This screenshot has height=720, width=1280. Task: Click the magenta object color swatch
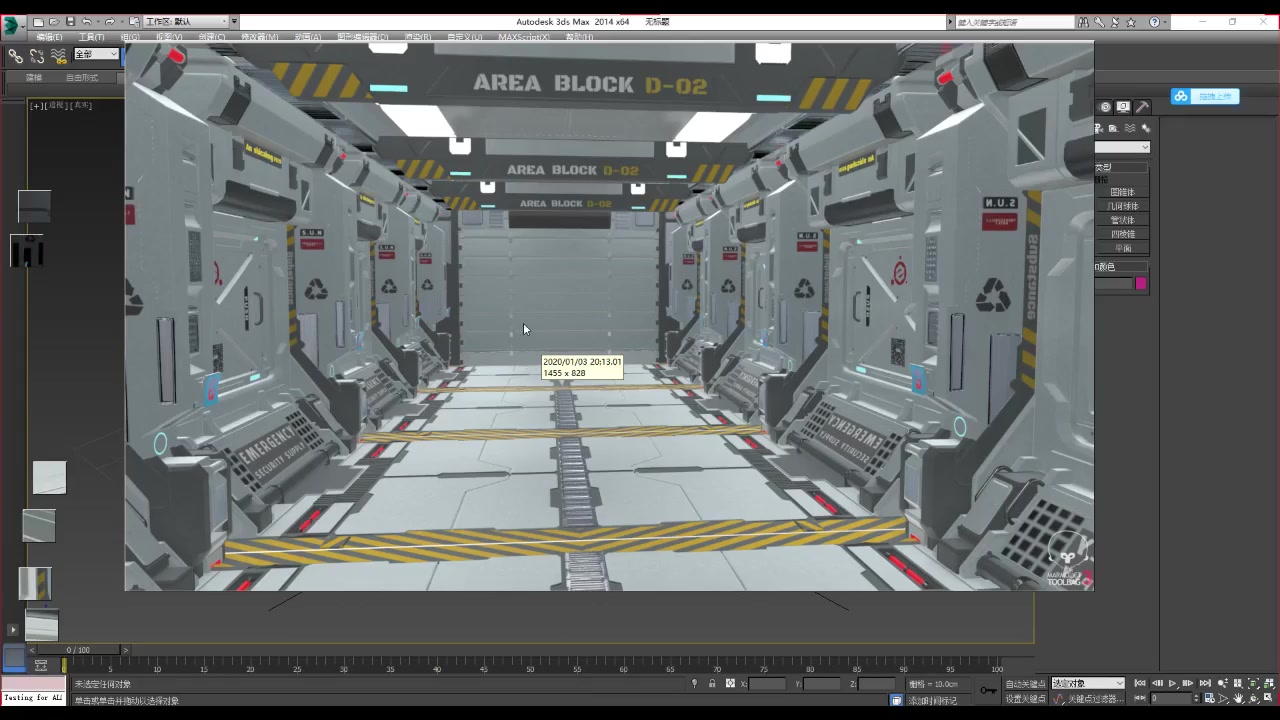point(1141,284)
